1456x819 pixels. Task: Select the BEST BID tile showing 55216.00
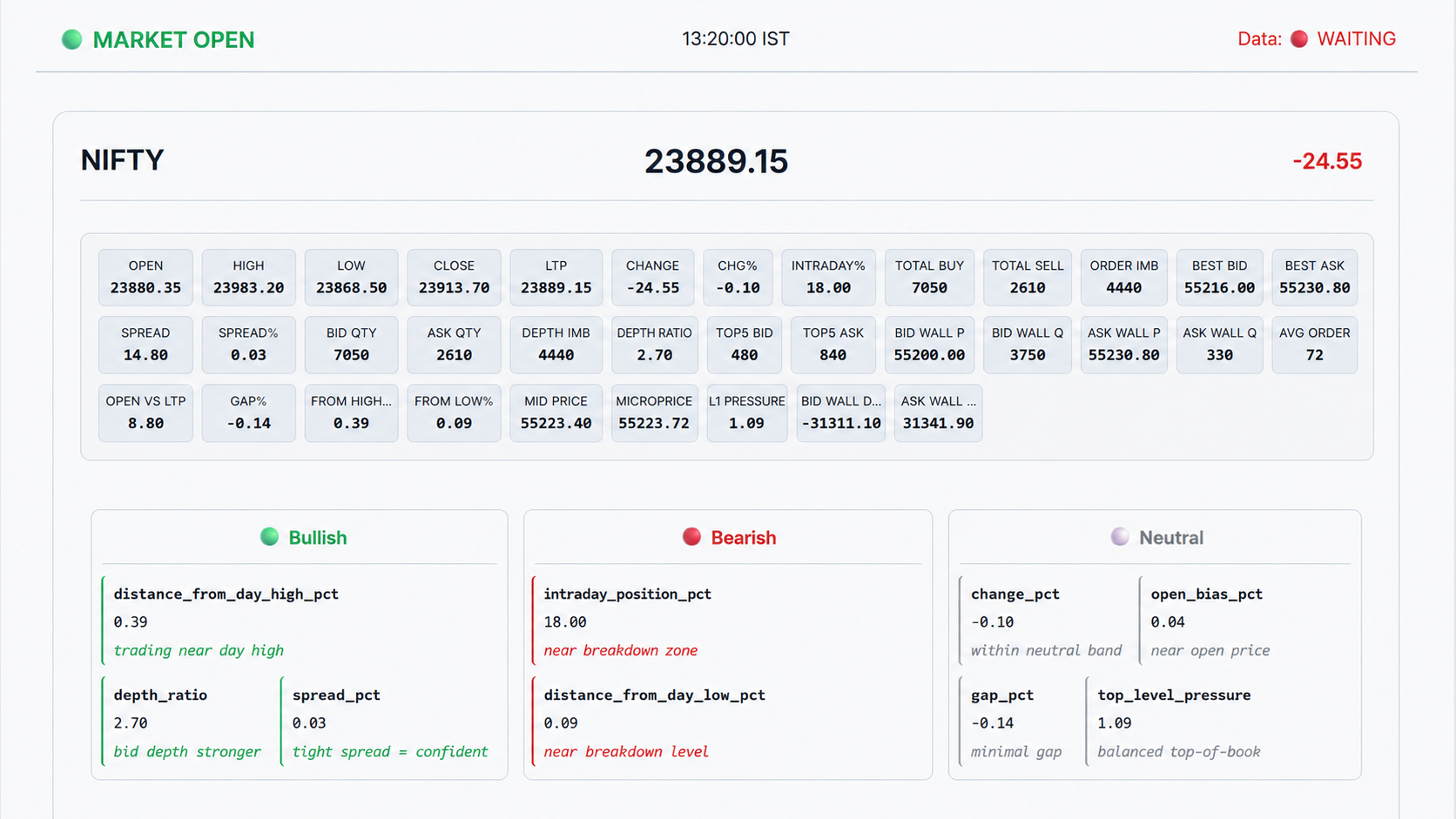1219,278
